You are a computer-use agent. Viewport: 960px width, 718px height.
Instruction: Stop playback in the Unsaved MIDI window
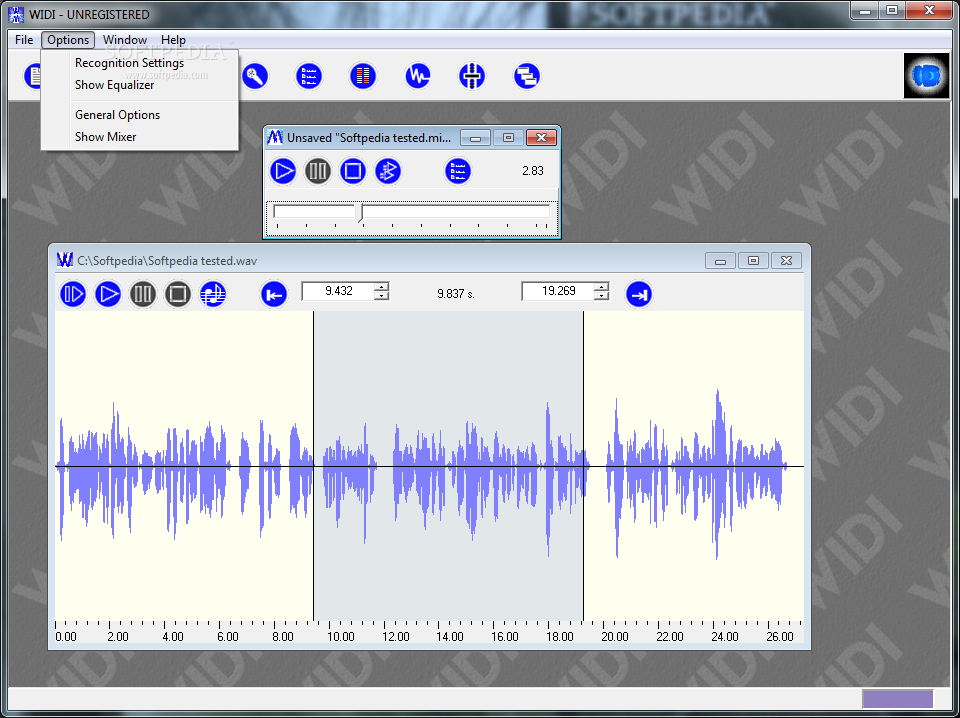tap(353, 171)
